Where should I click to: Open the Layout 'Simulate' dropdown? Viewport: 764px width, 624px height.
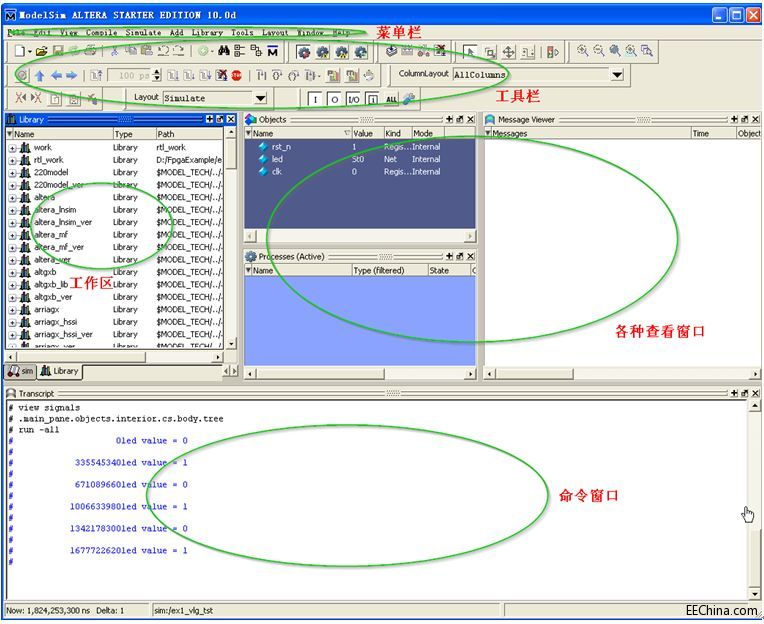260,98
